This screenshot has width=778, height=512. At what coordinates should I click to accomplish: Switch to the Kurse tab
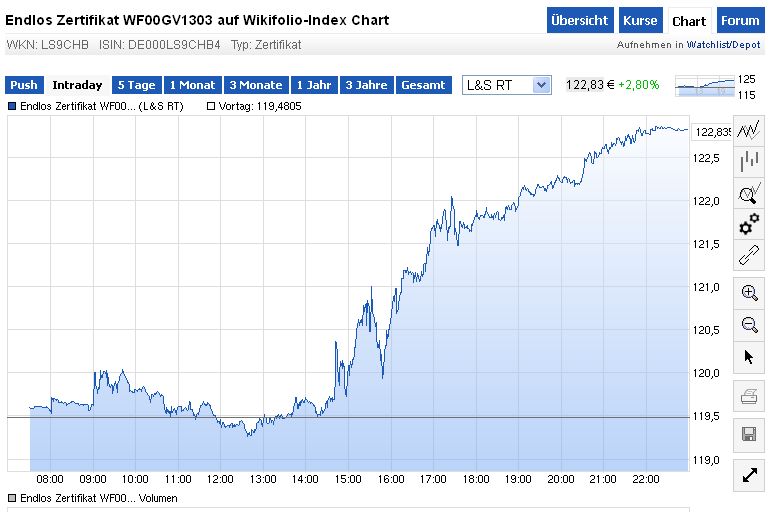639,20
